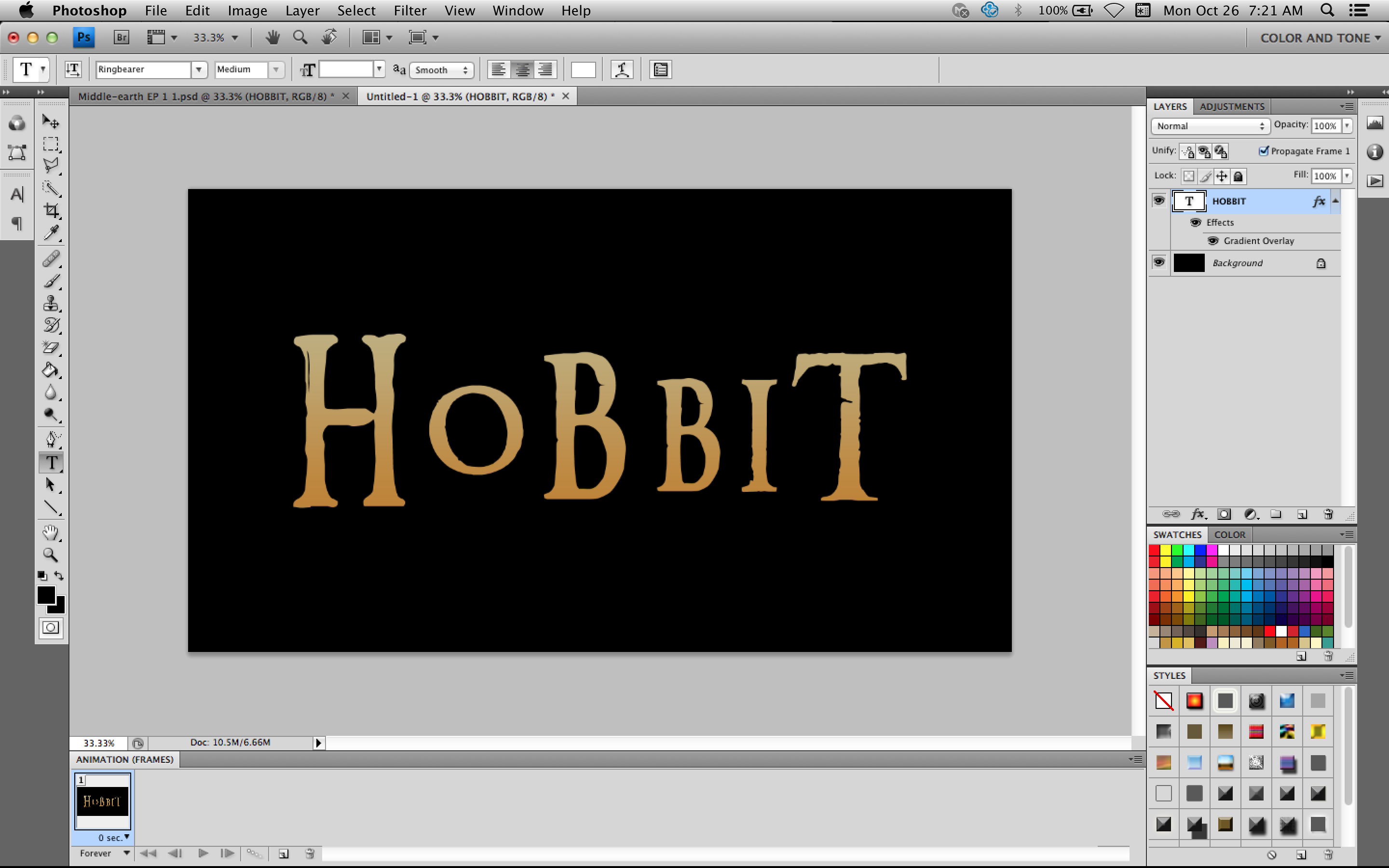
Task: Open the Smooth anti-aliasing dropdown
Action: [441, 69]
